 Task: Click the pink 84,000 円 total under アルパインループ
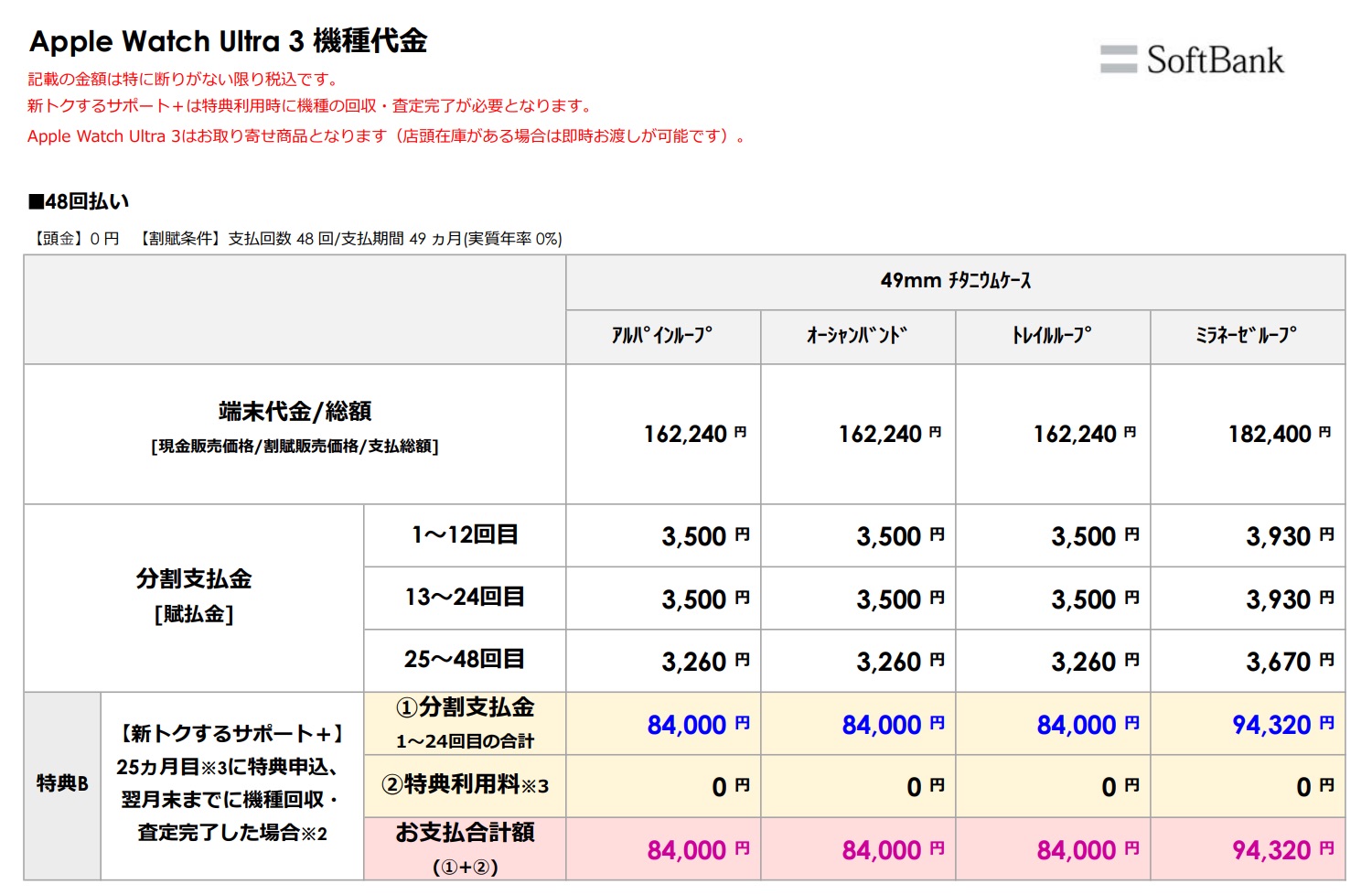tap(699, 851)
